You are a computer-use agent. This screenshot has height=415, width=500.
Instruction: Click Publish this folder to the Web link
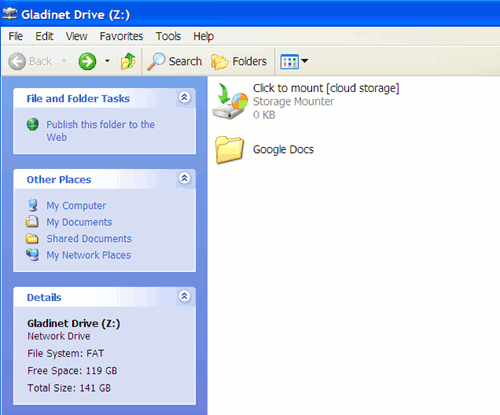tap(100, 131)
